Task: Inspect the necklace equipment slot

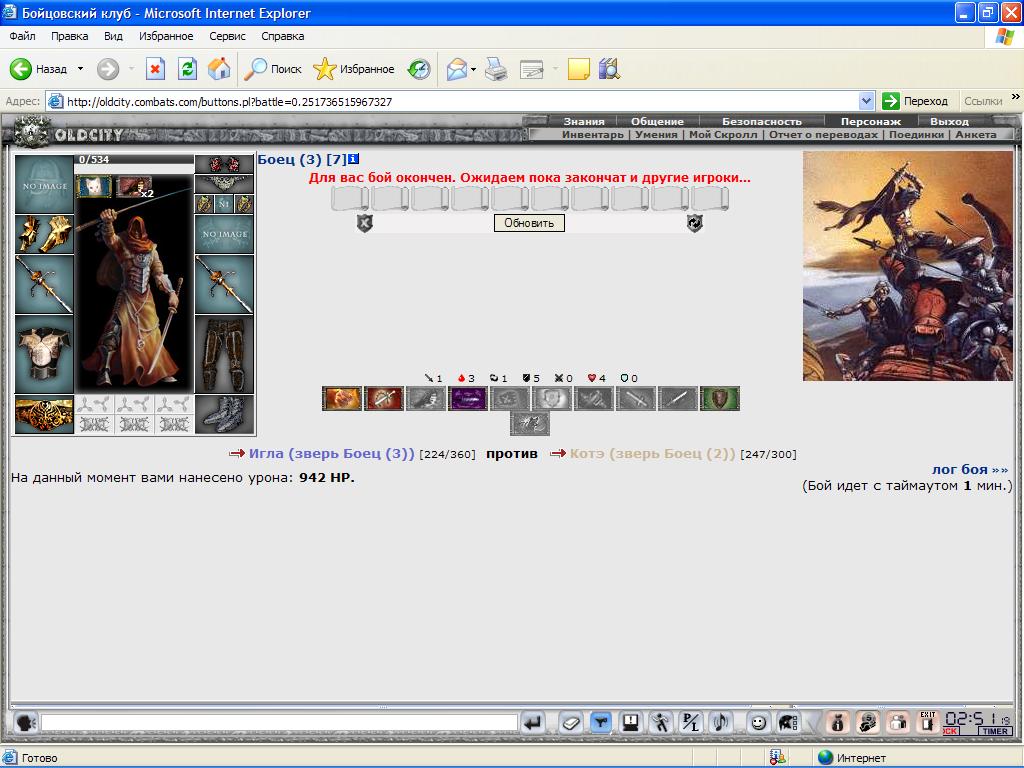Action: pos(224,184)
